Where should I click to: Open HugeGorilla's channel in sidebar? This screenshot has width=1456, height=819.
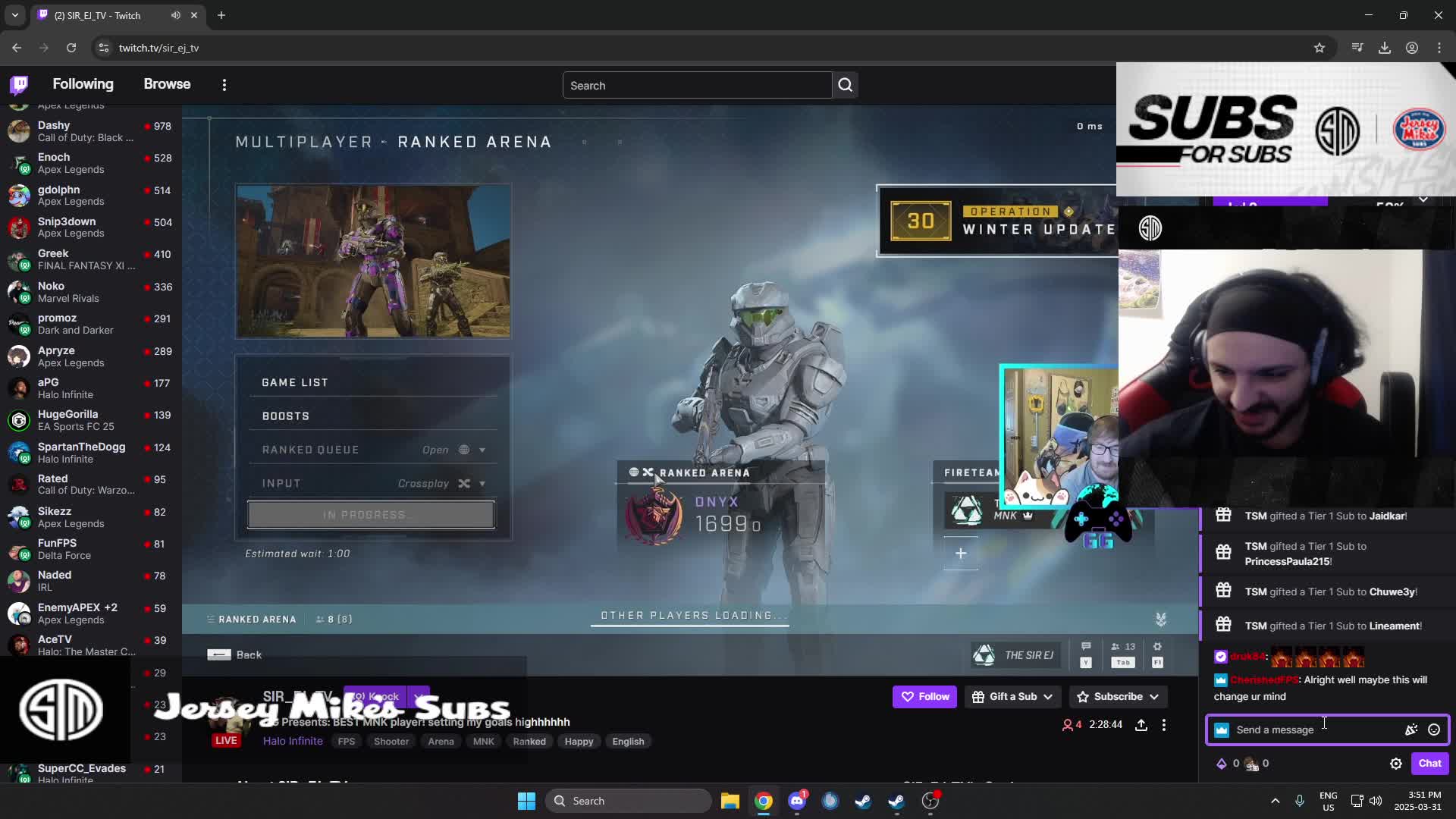pos(90,420)
